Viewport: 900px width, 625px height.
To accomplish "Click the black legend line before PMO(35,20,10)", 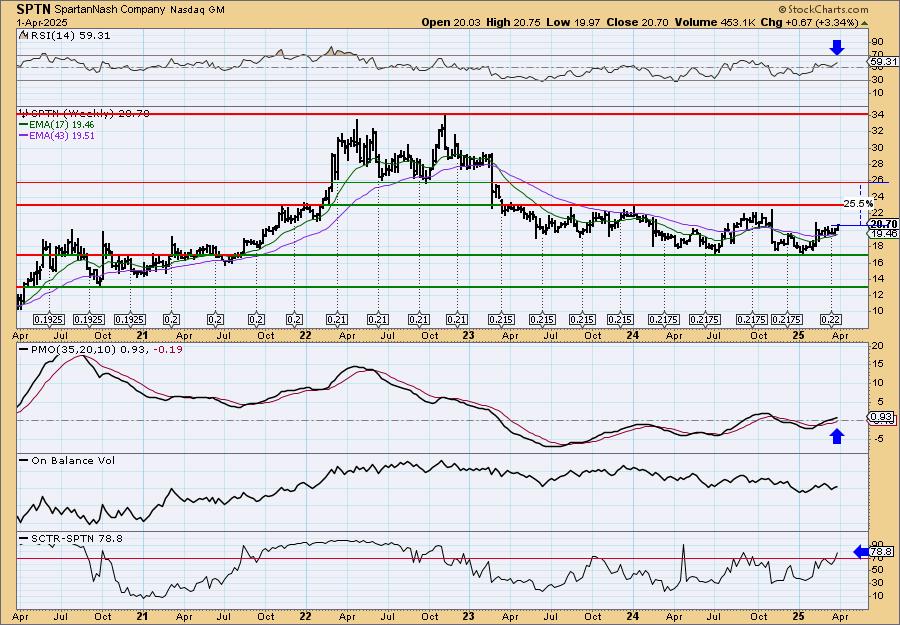I will click(24, 349).
